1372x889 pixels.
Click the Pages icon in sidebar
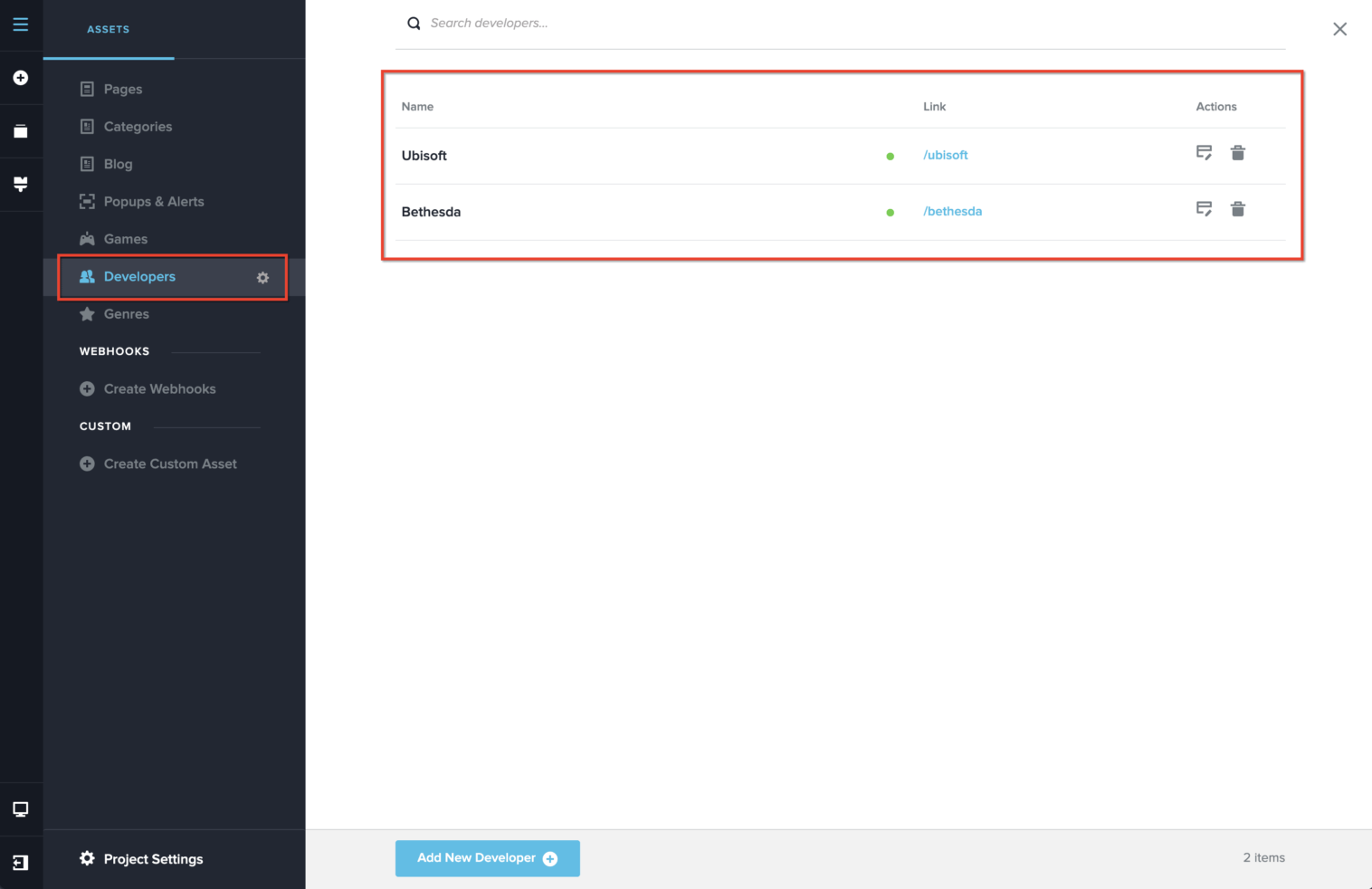click(x=87, y=89)
